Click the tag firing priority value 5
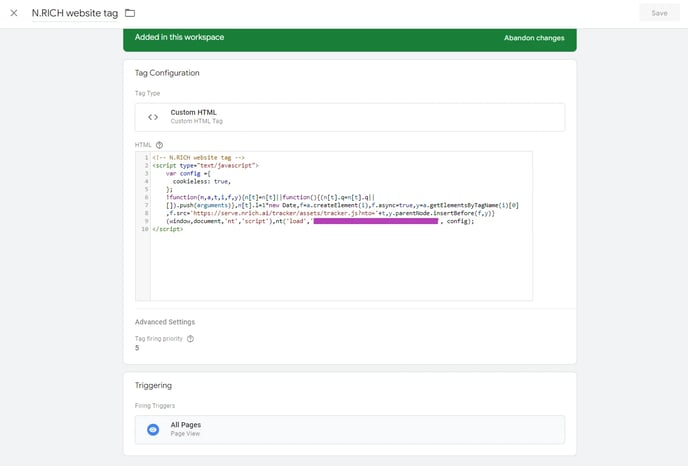Image resolution: width=688 pixels, height=466 pixels. click(x=137, y=348)
